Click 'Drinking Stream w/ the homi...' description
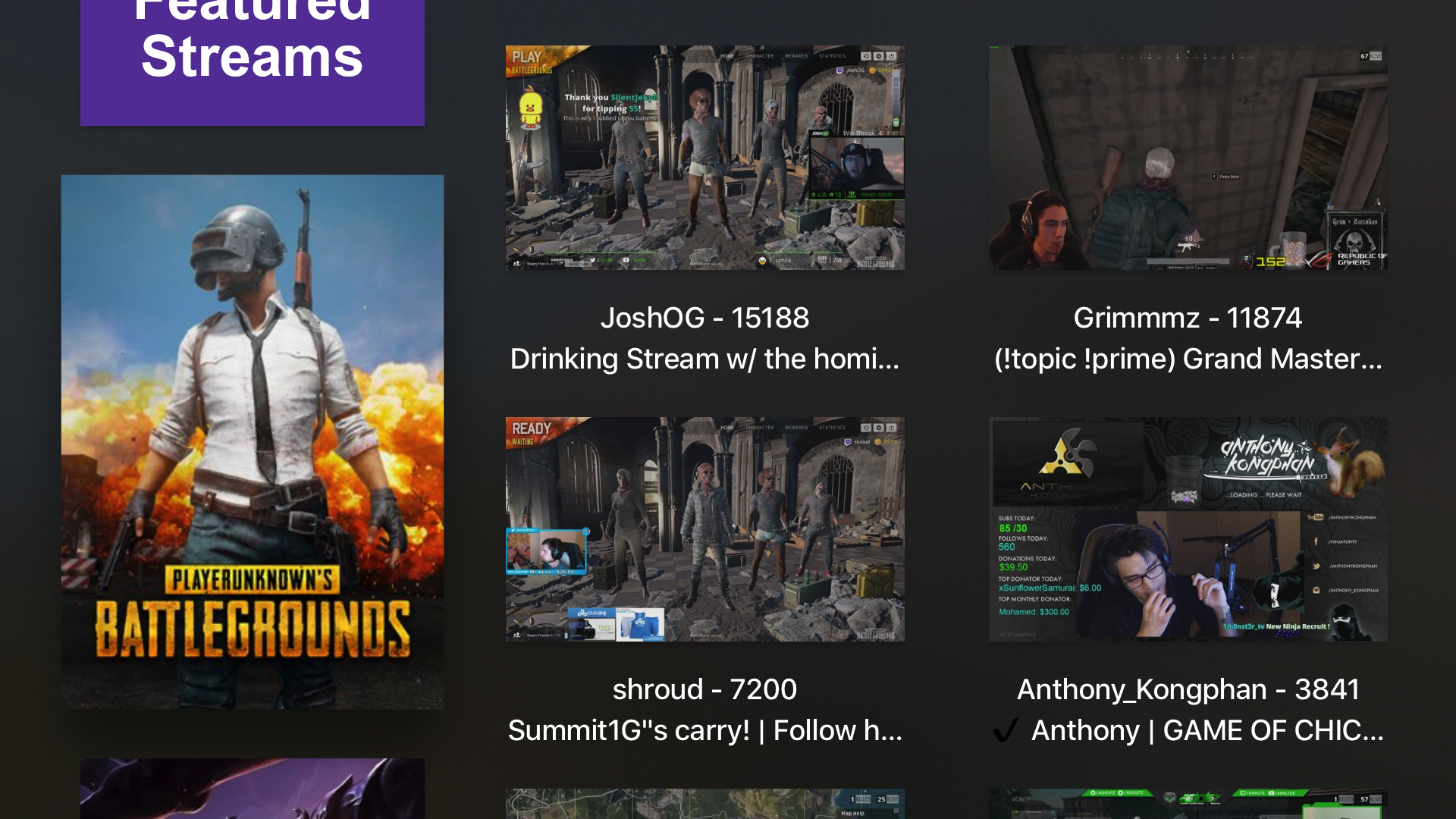This screenshot has width=1456, height=819. pyautogui.click(x=704, y=359)
